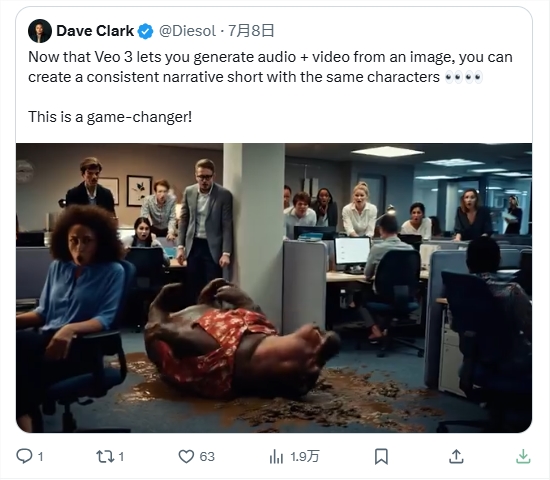Click the retweet arrows icon
The image size is (550, 480).
tap(105, 456)
